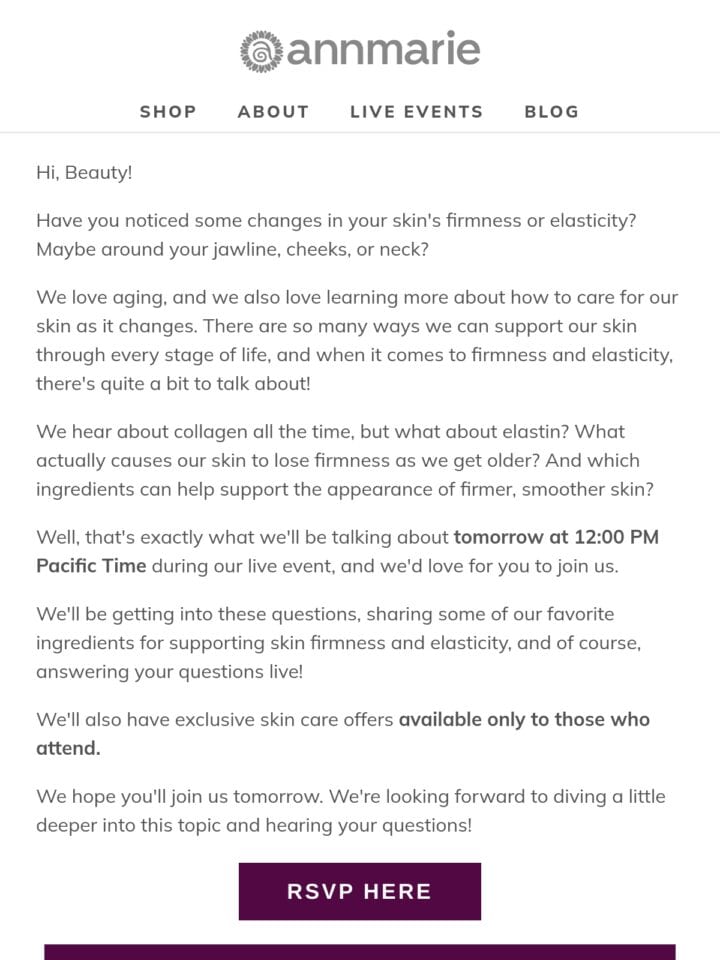This screenshot has width=720, height=960.
Task: Click the line starting "We love aging"
Action: [x=357, y=298]
